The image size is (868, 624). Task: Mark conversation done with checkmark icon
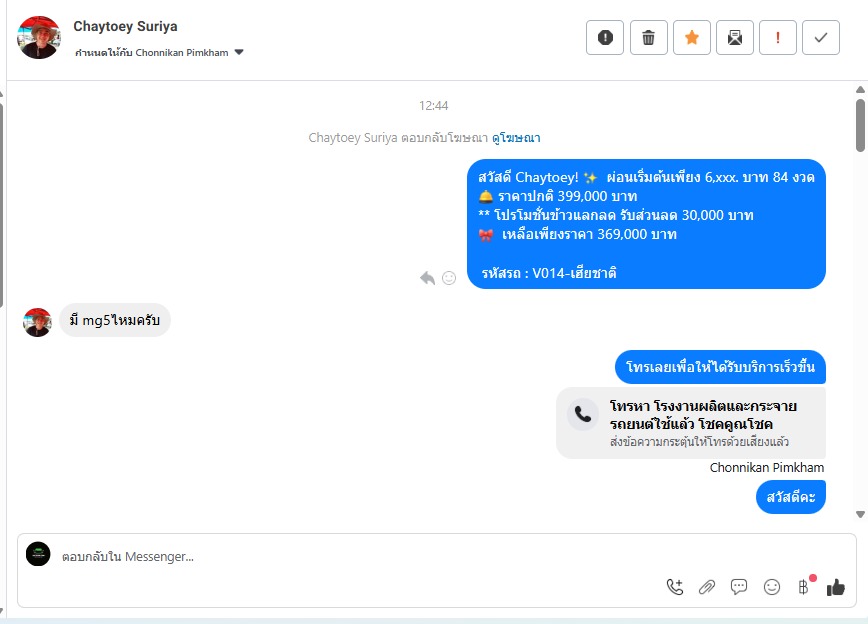(821, 38)
